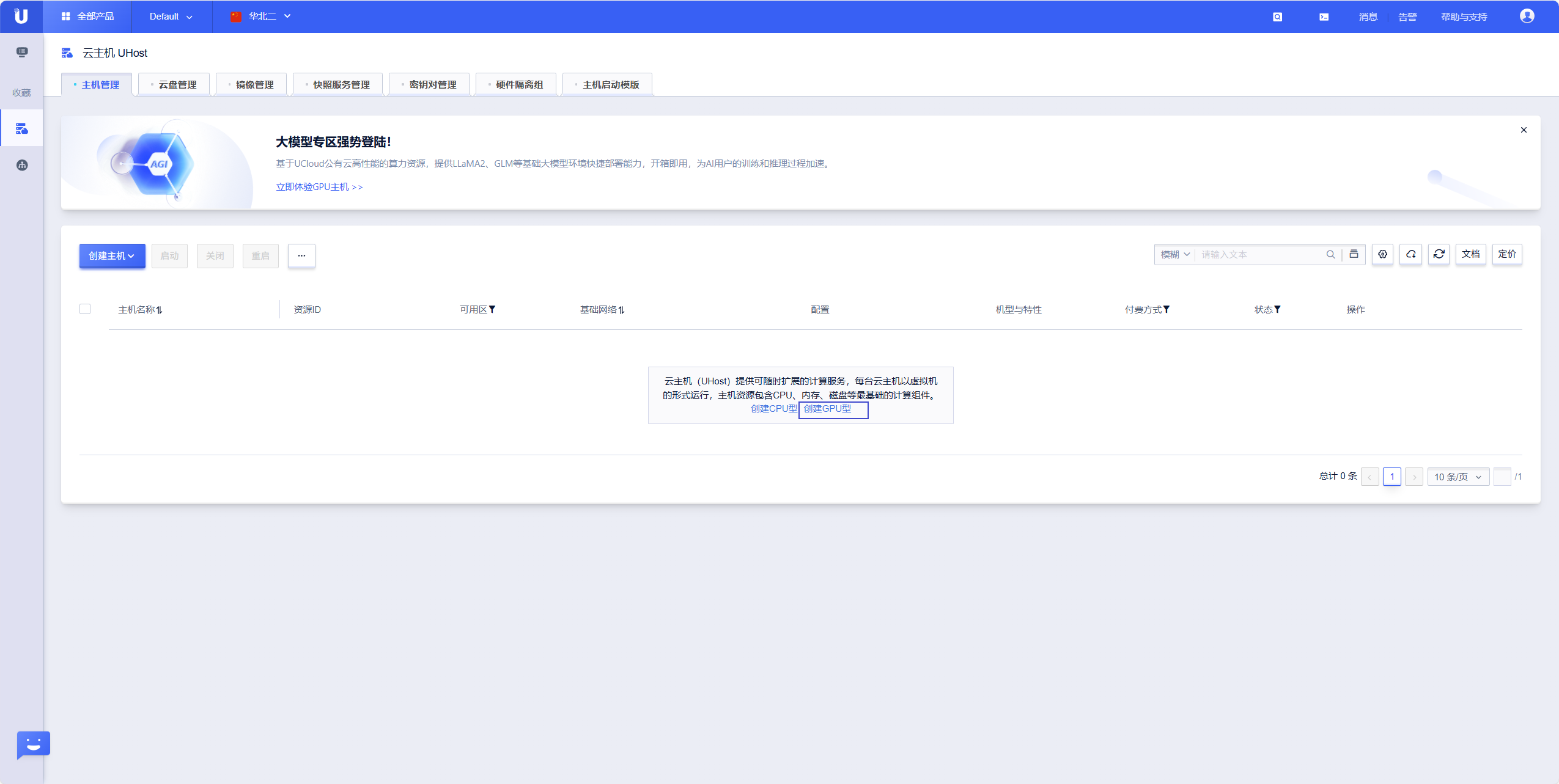Open 帮助与支持 menu

point(1464,16)
